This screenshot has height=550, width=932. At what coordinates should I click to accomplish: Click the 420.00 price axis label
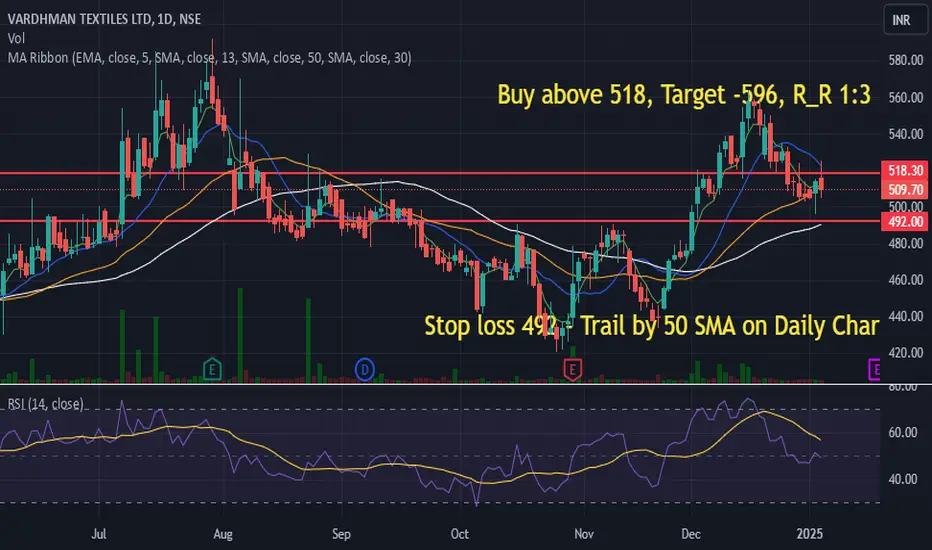906,353
